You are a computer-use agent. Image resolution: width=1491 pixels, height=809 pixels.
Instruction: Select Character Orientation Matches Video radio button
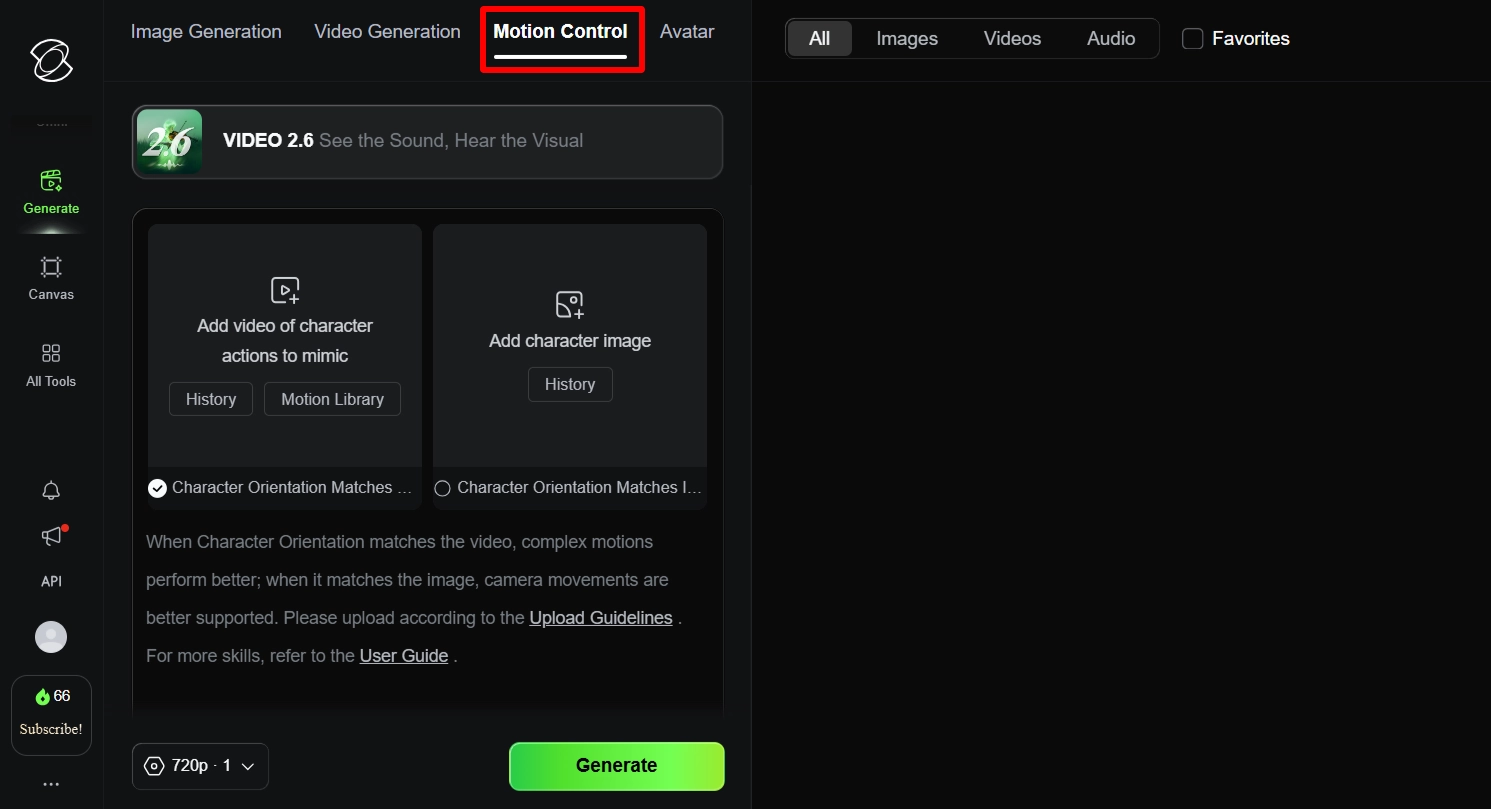(x=157, y=488)
